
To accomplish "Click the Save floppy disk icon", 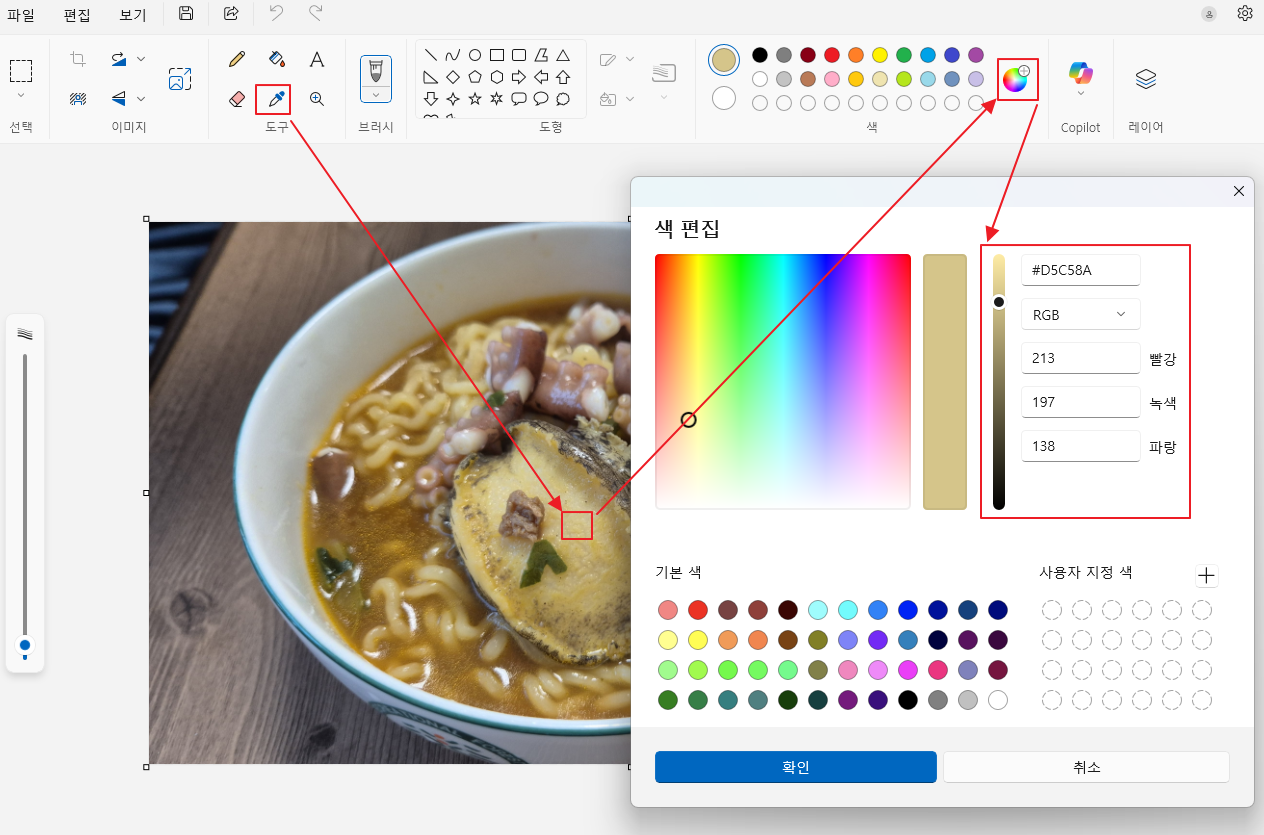I will (186, 13).
